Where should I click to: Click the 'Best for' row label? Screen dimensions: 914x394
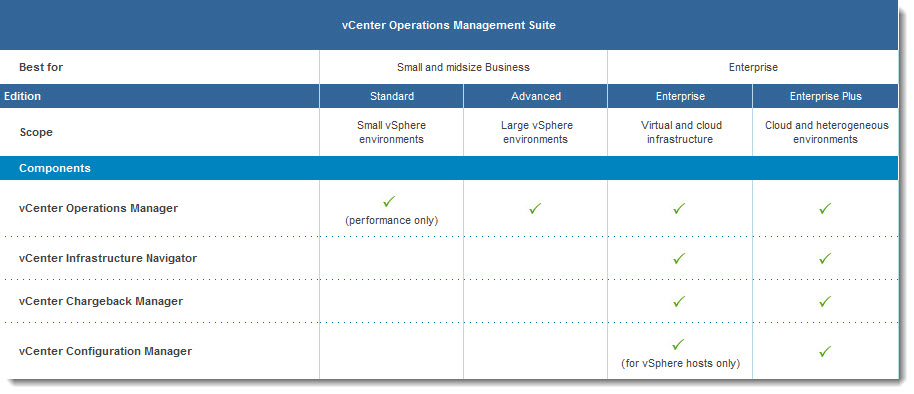41,67
